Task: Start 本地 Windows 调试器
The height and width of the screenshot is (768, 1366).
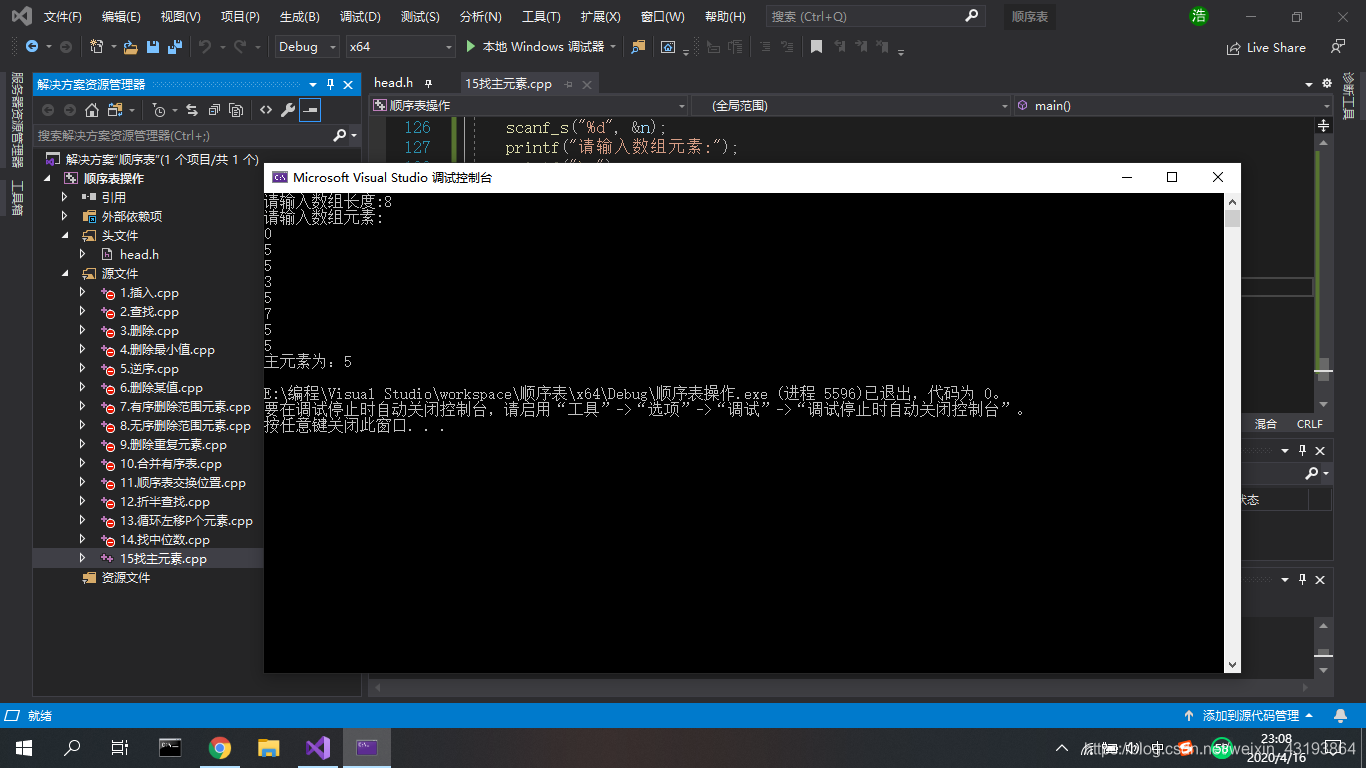Action: coord(534,47)
